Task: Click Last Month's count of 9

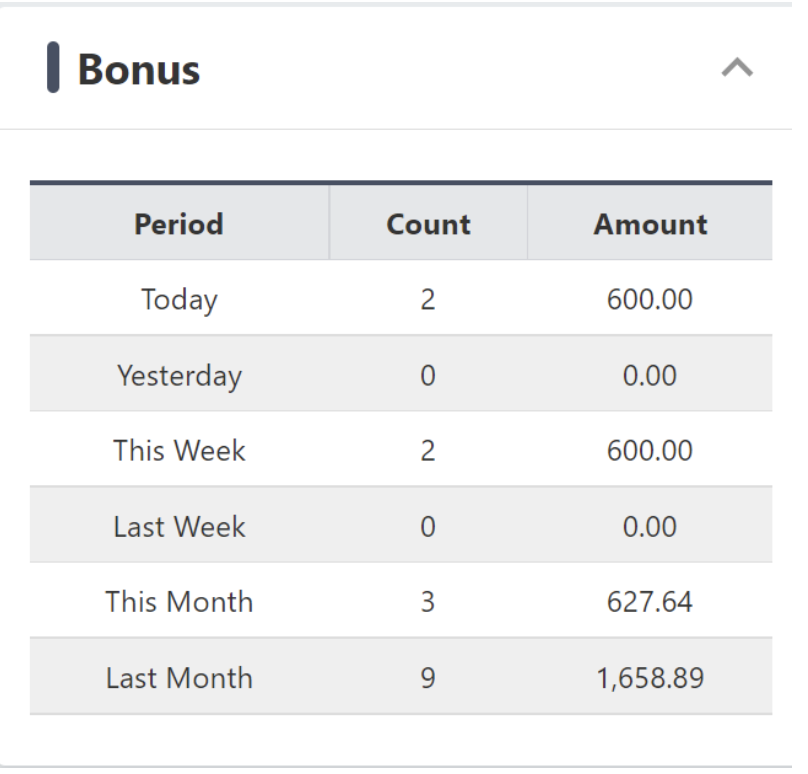Action: click(428, 678)
